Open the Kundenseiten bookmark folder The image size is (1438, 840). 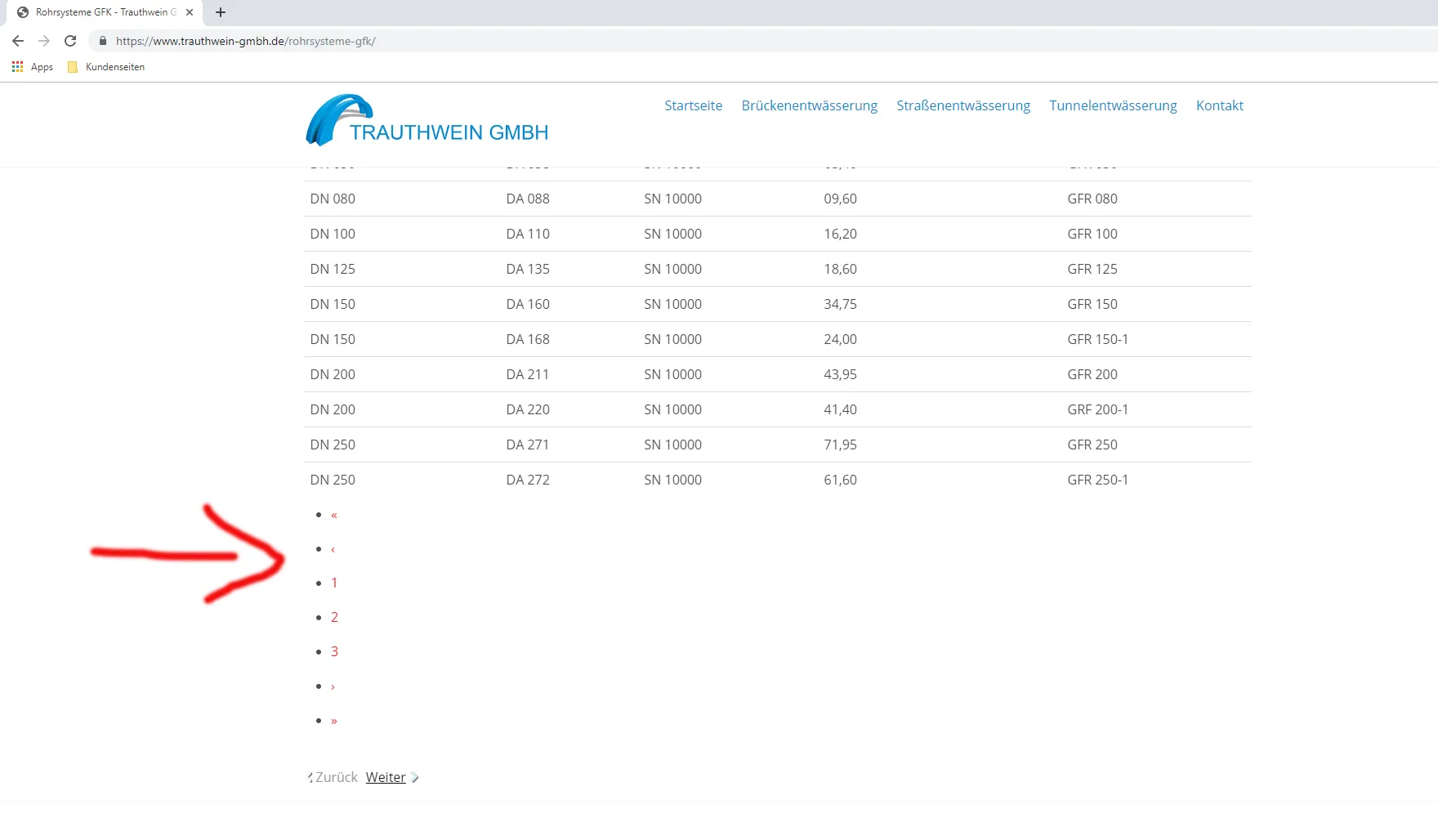[x=106, y=67]
